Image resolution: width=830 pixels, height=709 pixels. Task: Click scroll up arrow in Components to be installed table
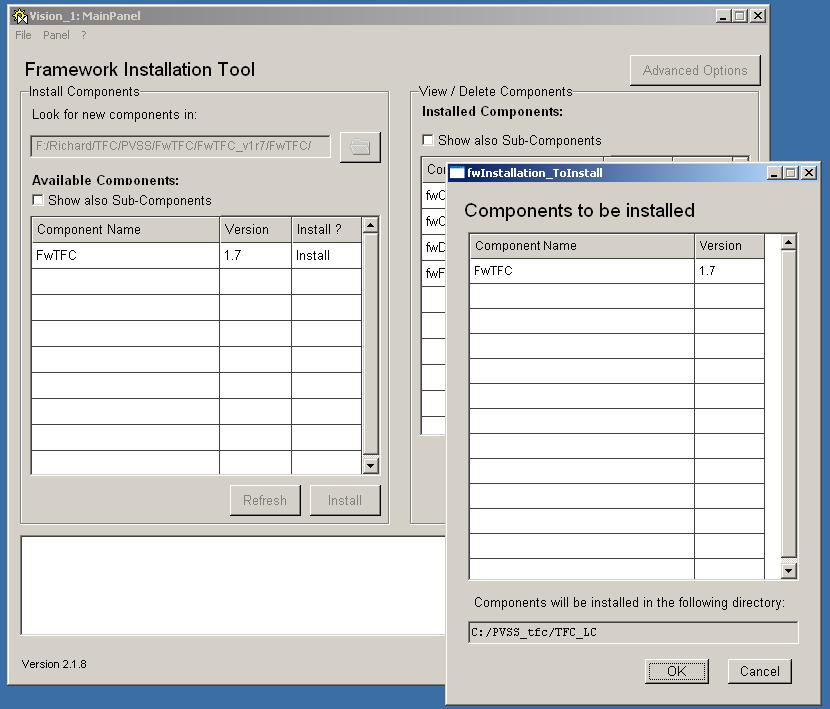pyautogui.click(x=789, y=243)
